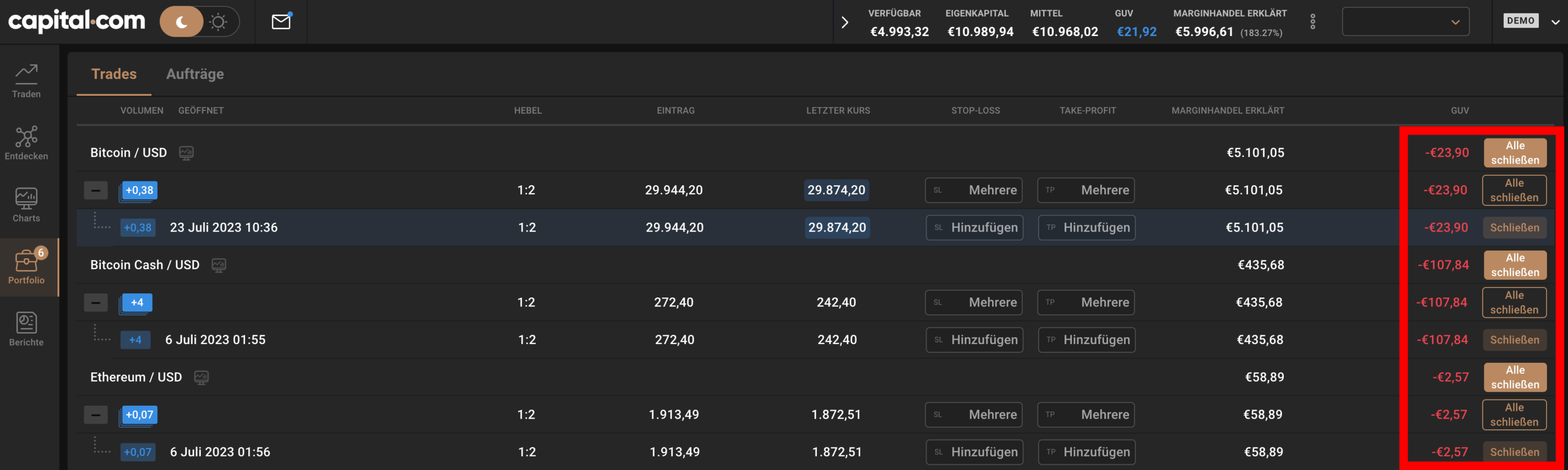Switch to dark mode moon toggle
Screen dimensions: 1568x470
point(181,22)
